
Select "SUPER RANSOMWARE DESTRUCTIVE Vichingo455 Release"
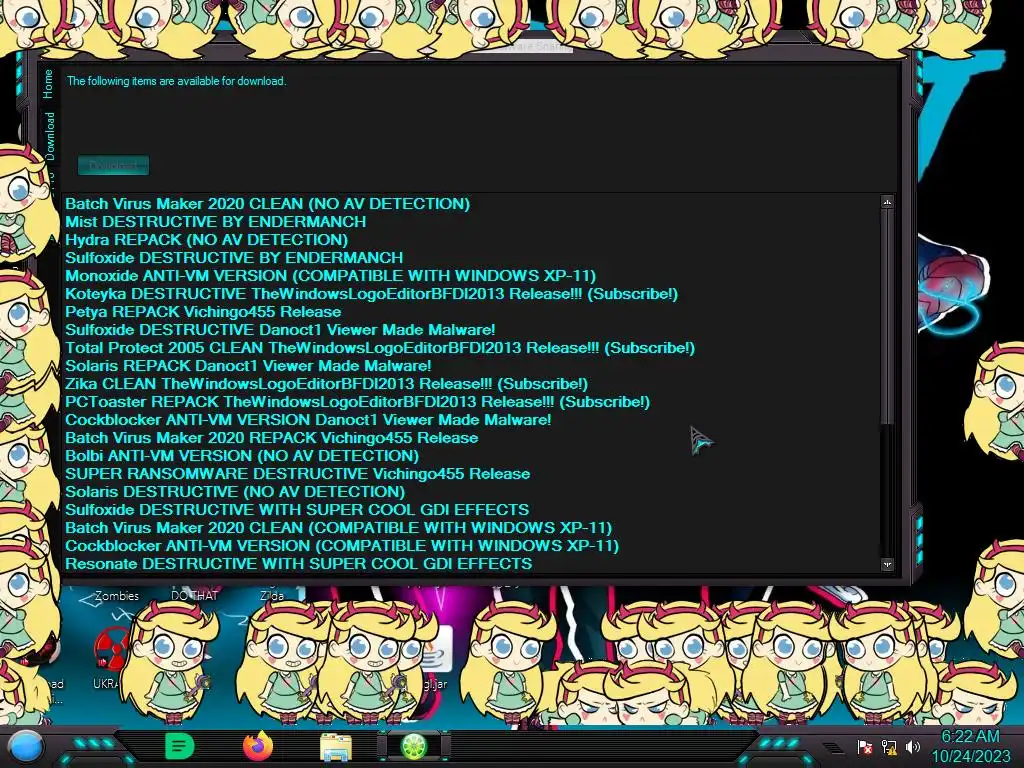coord(297,474)
